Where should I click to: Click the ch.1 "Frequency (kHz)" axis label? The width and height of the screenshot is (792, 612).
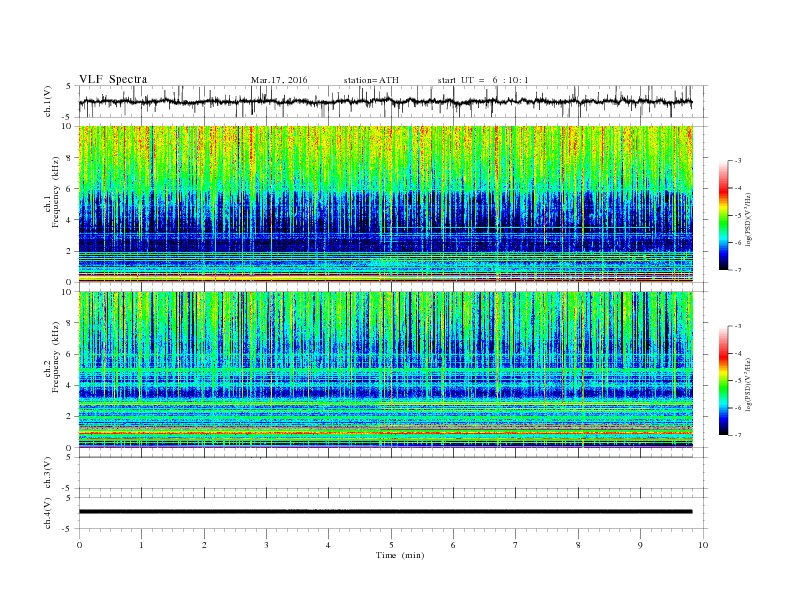point(55,192)
